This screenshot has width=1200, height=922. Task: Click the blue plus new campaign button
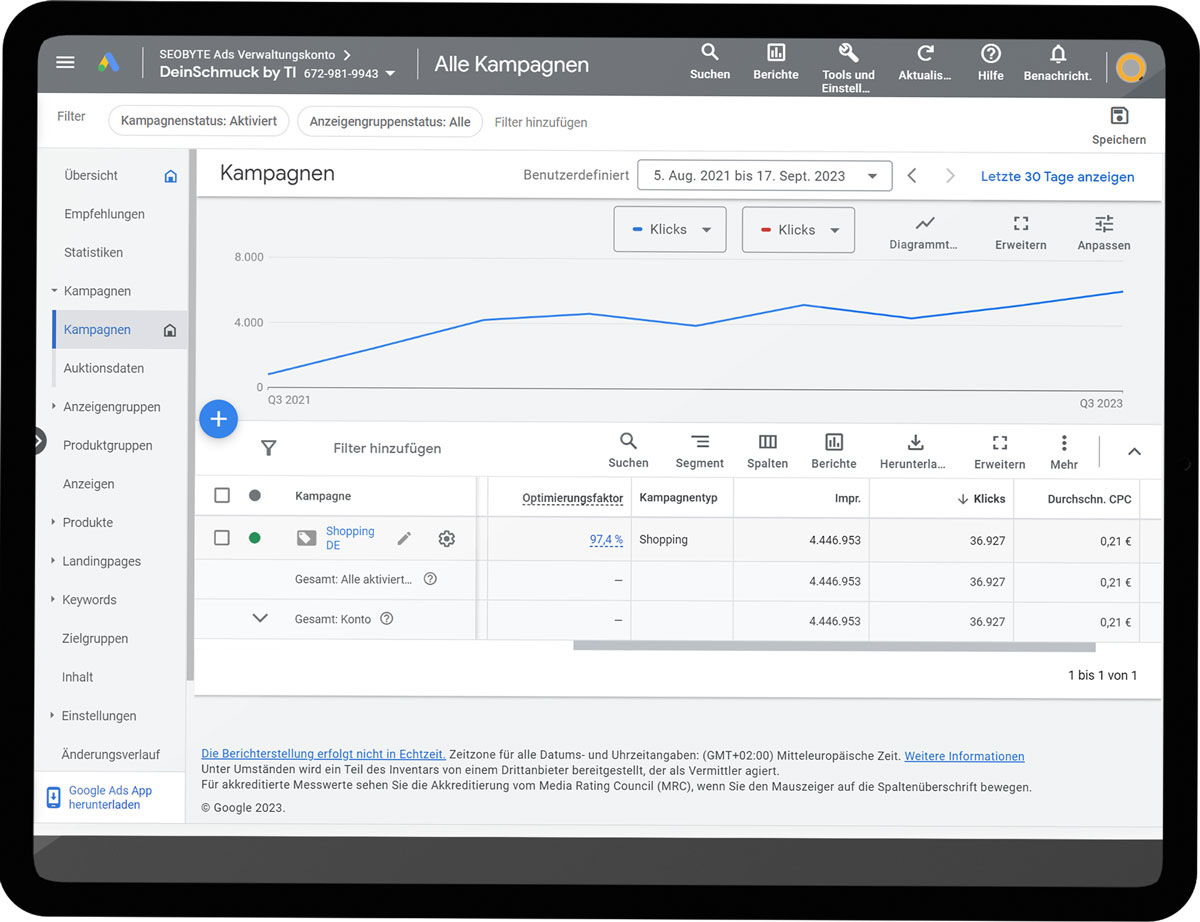coord(219,419)
